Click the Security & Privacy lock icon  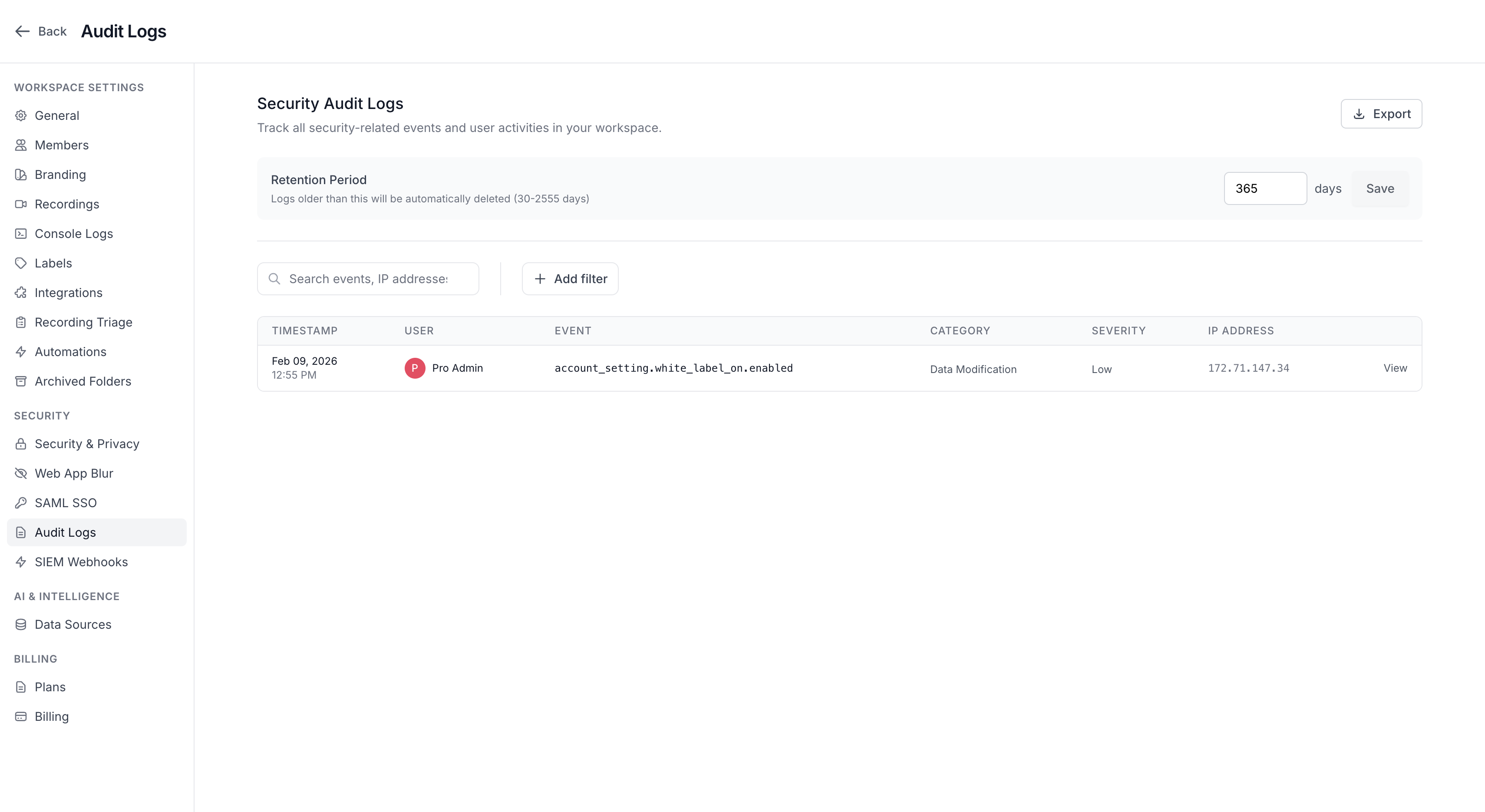point(21,444)
